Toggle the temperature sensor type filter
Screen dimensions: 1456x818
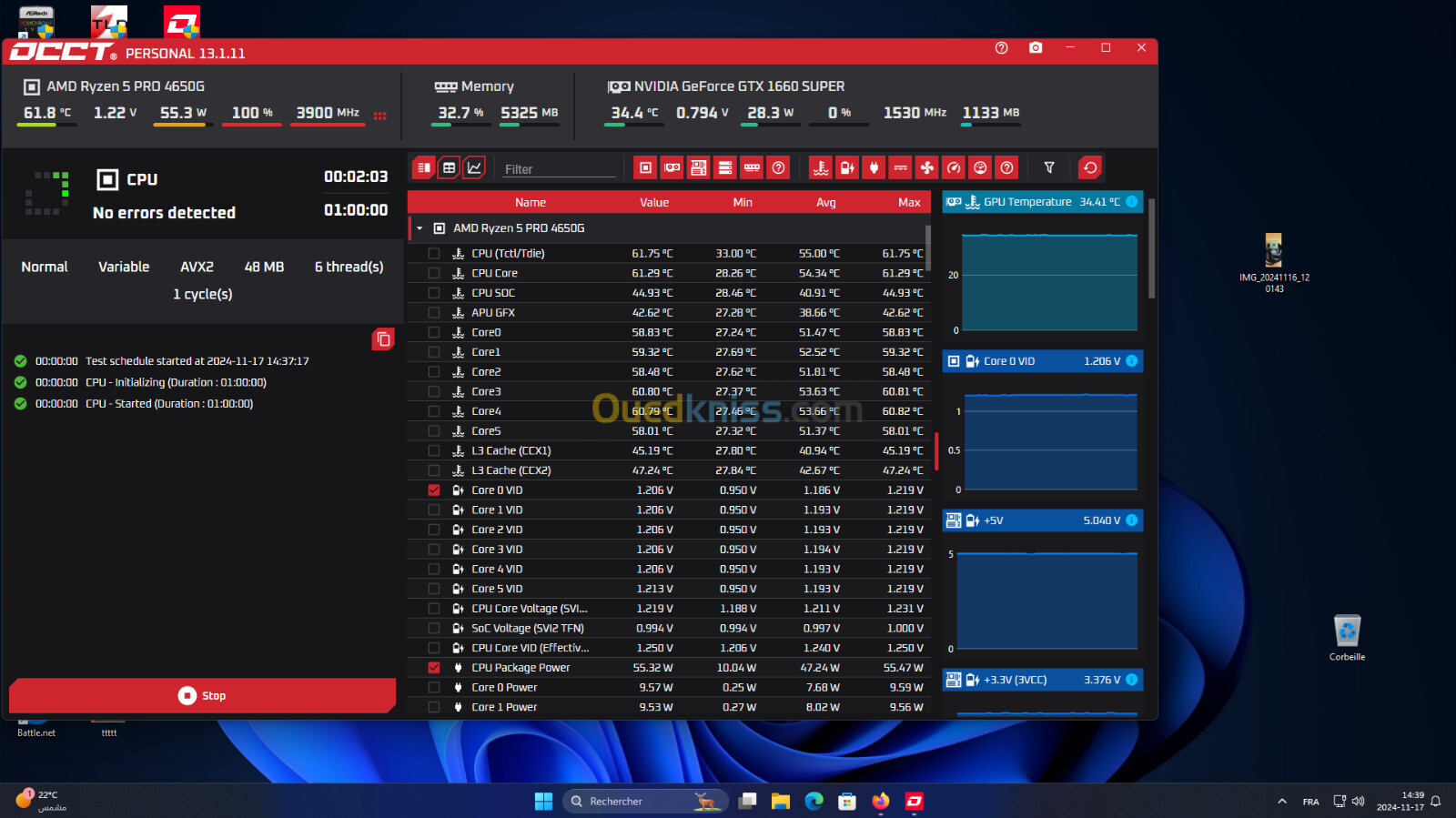click(x=820, y=167)
